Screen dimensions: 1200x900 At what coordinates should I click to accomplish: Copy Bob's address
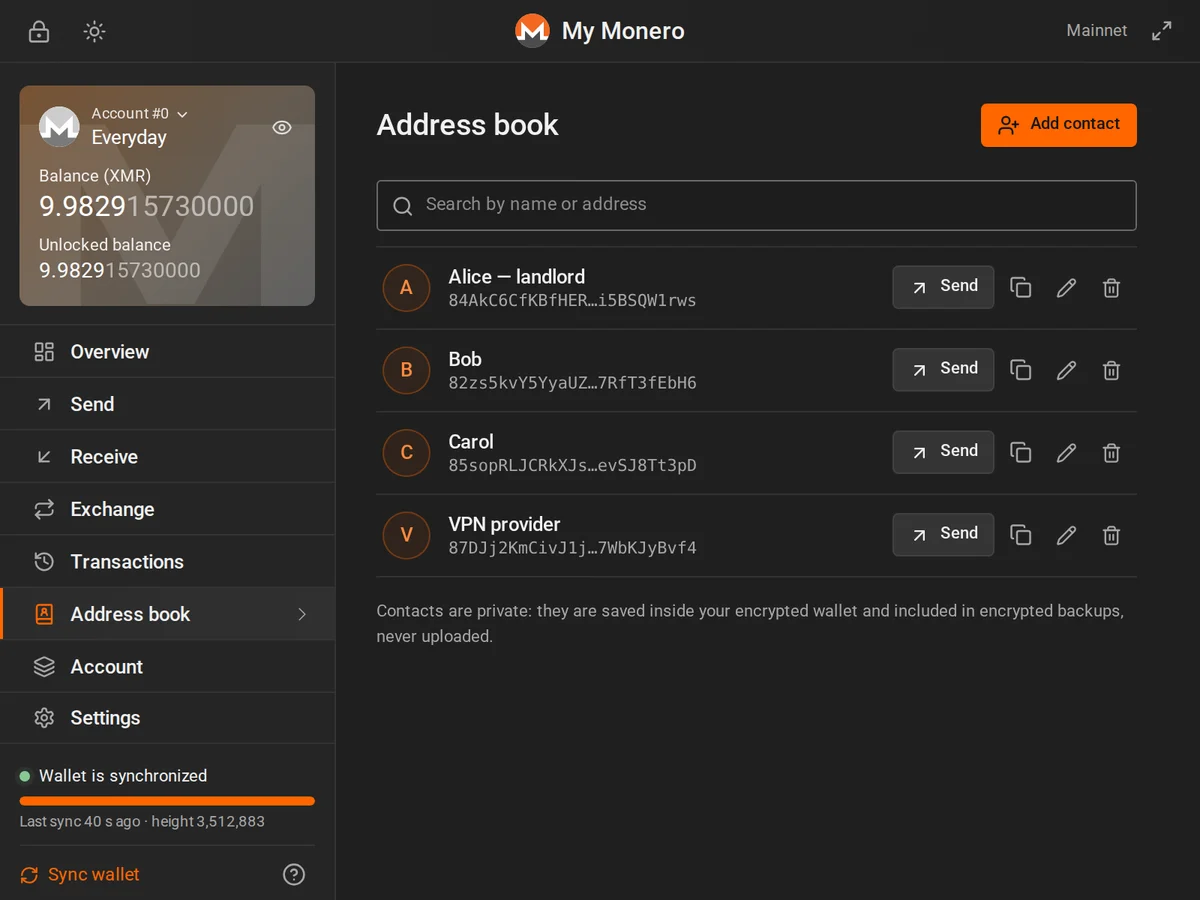tap(1021, 370)
